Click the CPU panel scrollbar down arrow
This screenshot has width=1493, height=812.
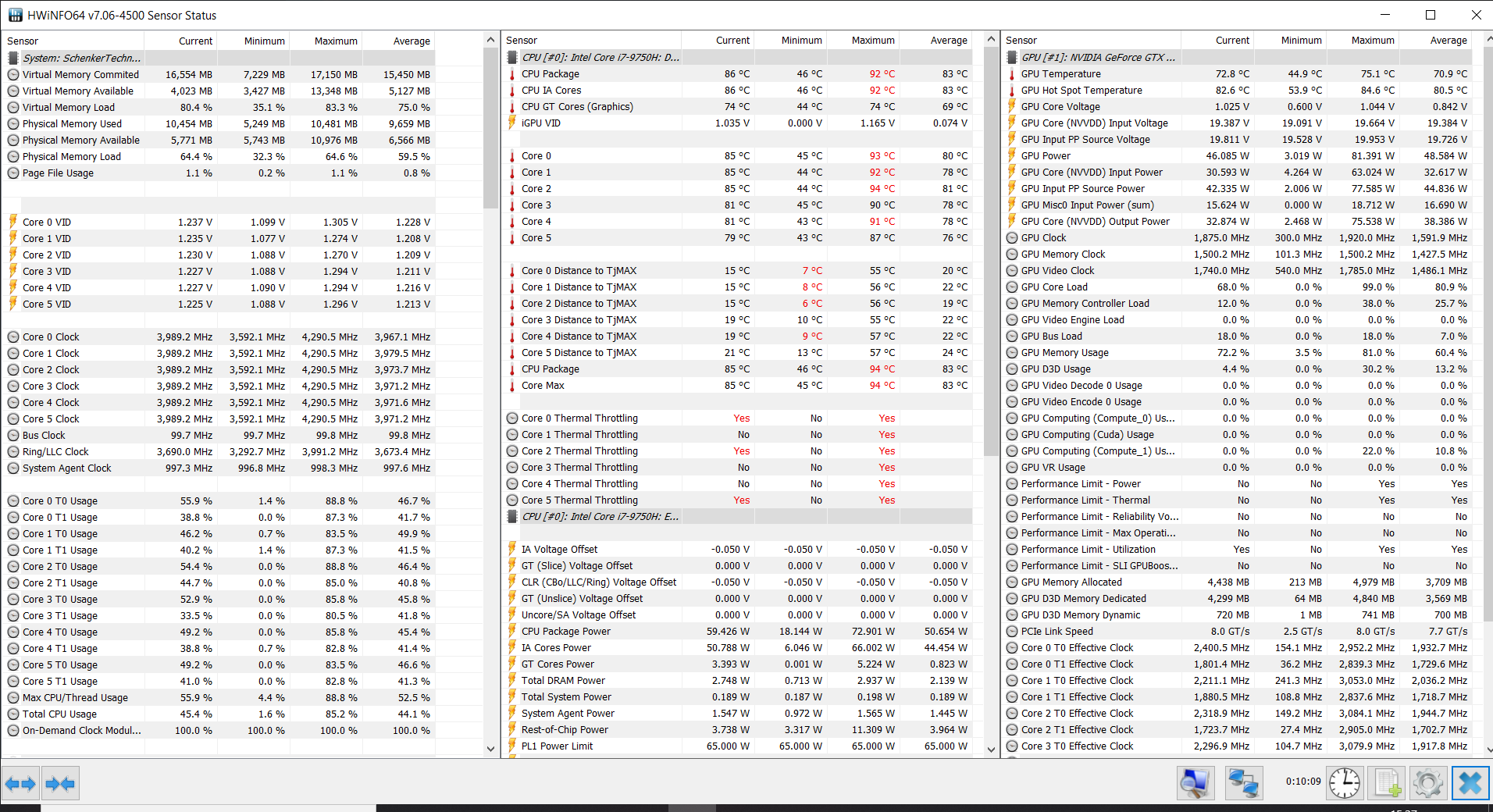pyautogui.click(x=991, y=749)
